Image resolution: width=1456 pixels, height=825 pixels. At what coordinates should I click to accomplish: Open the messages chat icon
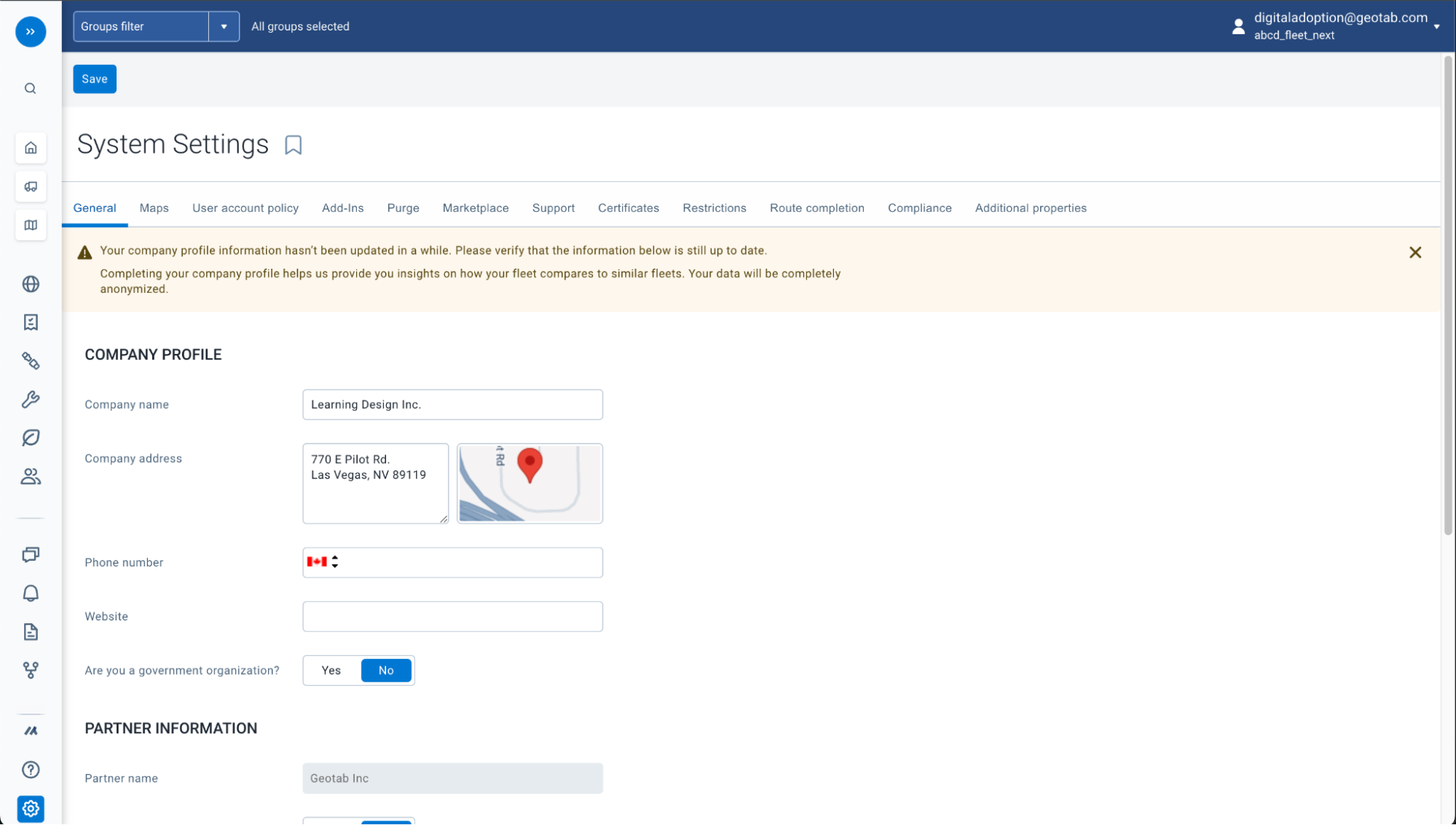[x=31, y=554]
